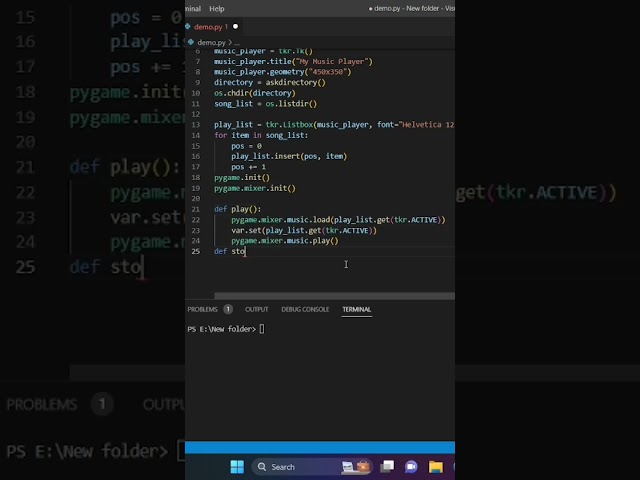Switch to the OUTPUT panel tab
640x480 pixels.
click(257, 309)
